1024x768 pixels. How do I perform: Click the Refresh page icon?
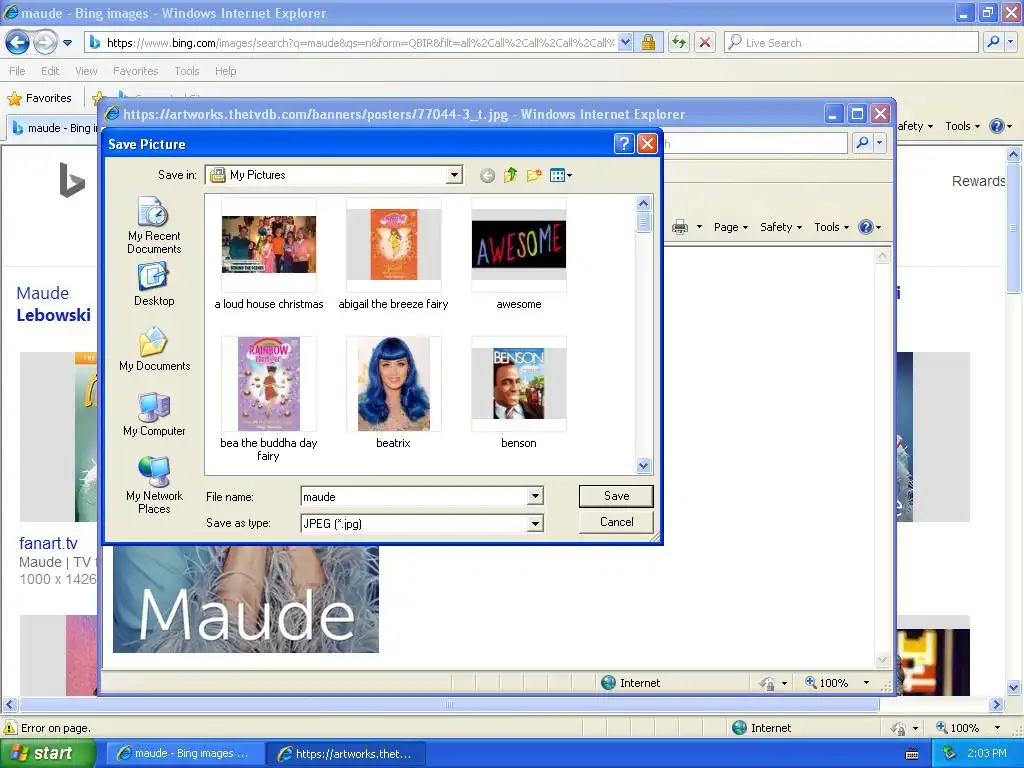click(x=679, y=42)
